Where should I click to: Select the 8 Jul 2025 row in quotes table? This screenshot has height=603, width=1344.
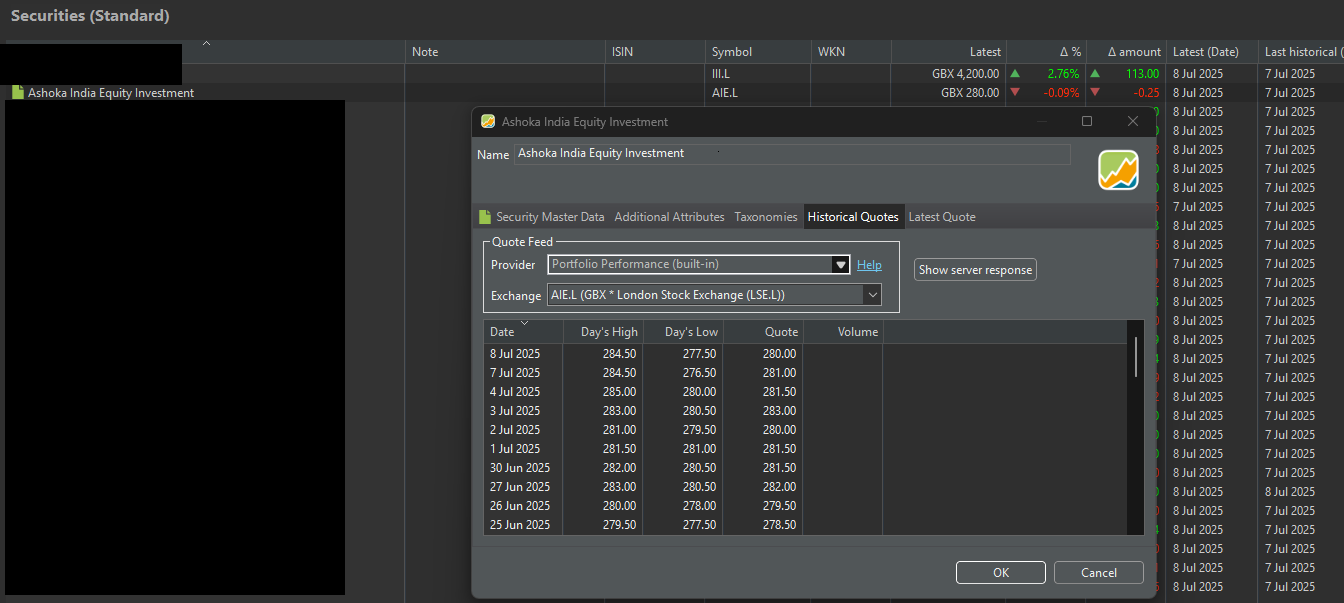(805, 354)
